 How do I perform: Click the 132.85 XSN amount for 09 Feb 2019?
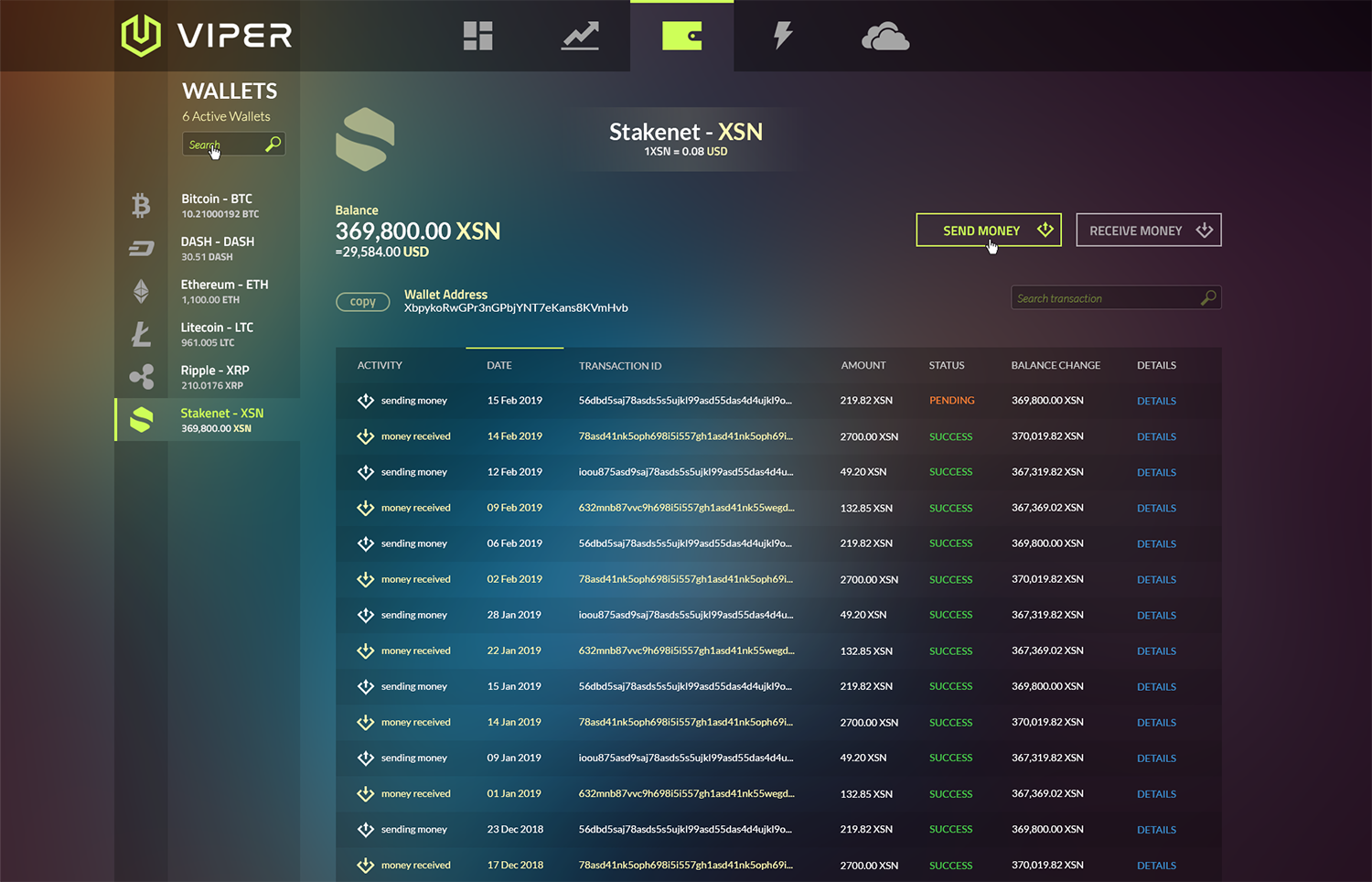[x=866, y=508]
